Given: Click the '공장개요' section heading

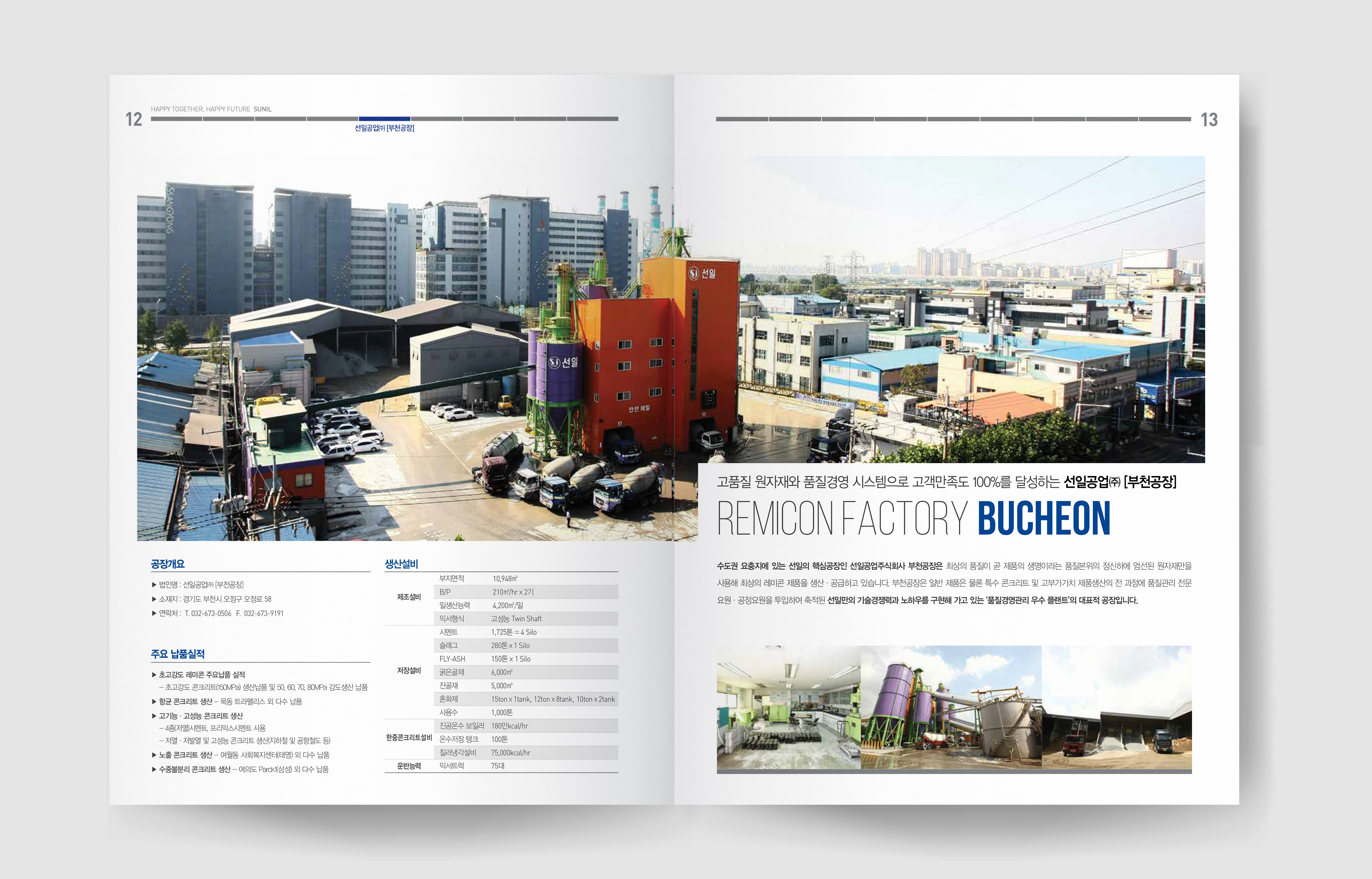Looking at the screenshot, I should (168, 564).
